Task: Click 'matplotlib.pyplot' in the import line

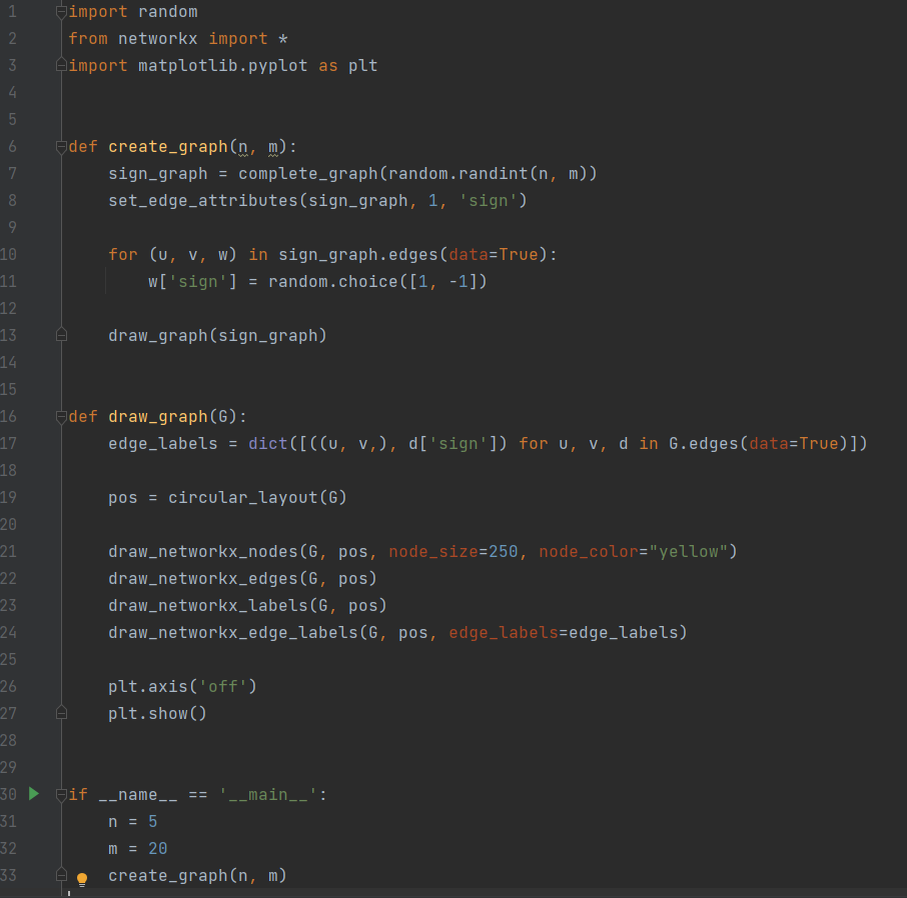Action: pyautogui.click(x=223, y=65)
